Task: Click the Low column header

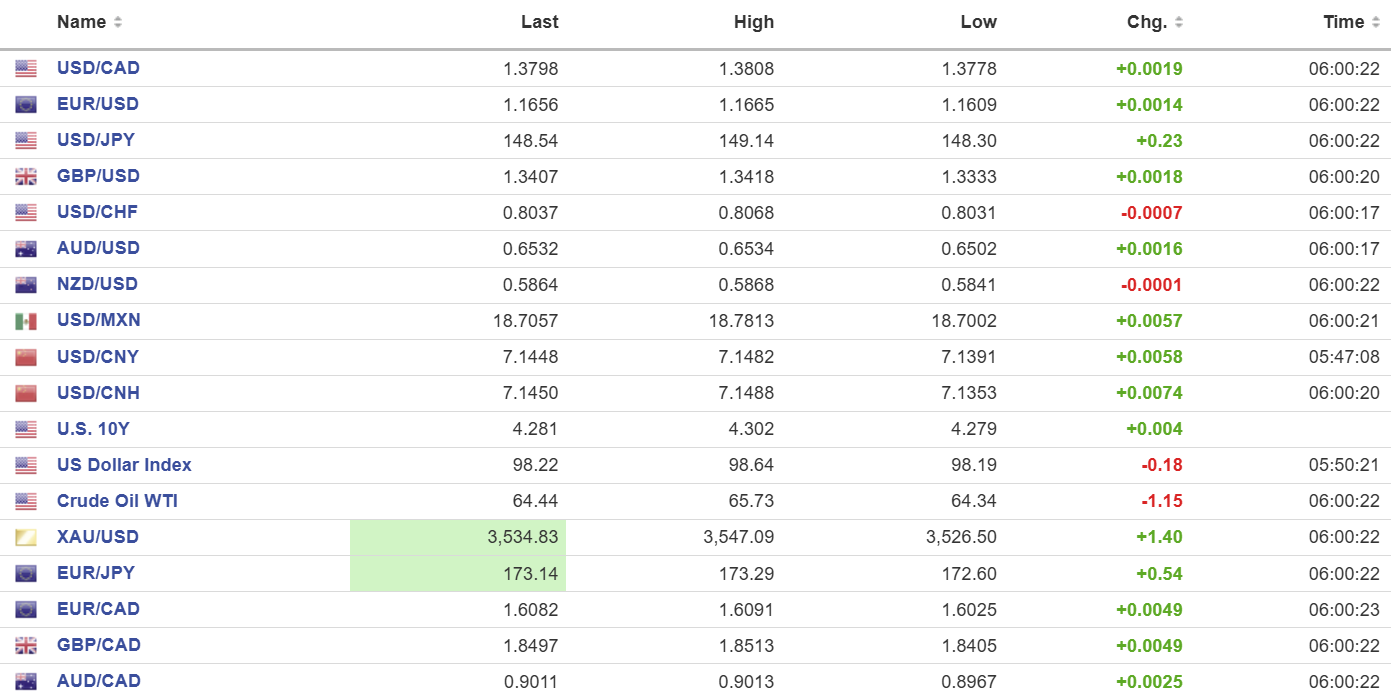Action: [x=979, y=22]
